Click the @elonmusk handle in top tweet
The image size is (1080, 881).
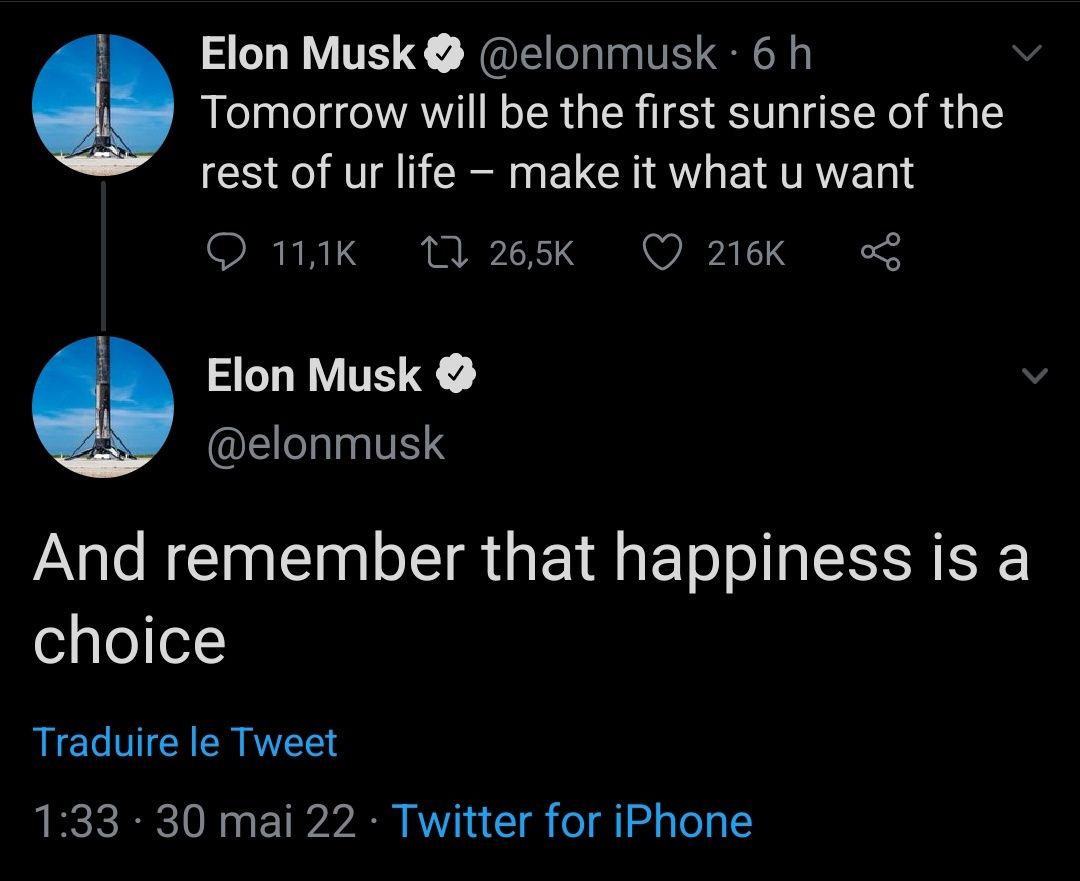tap(597, 55)
